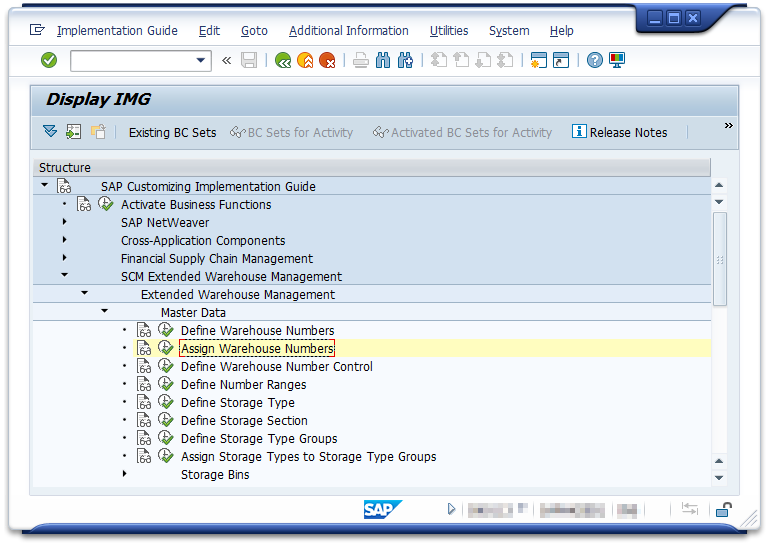Image resolution: width=769 pixels, height=545 pixels.
Task: Select Assign Warehouse Numbers tree entry
Action: [257, 349]
